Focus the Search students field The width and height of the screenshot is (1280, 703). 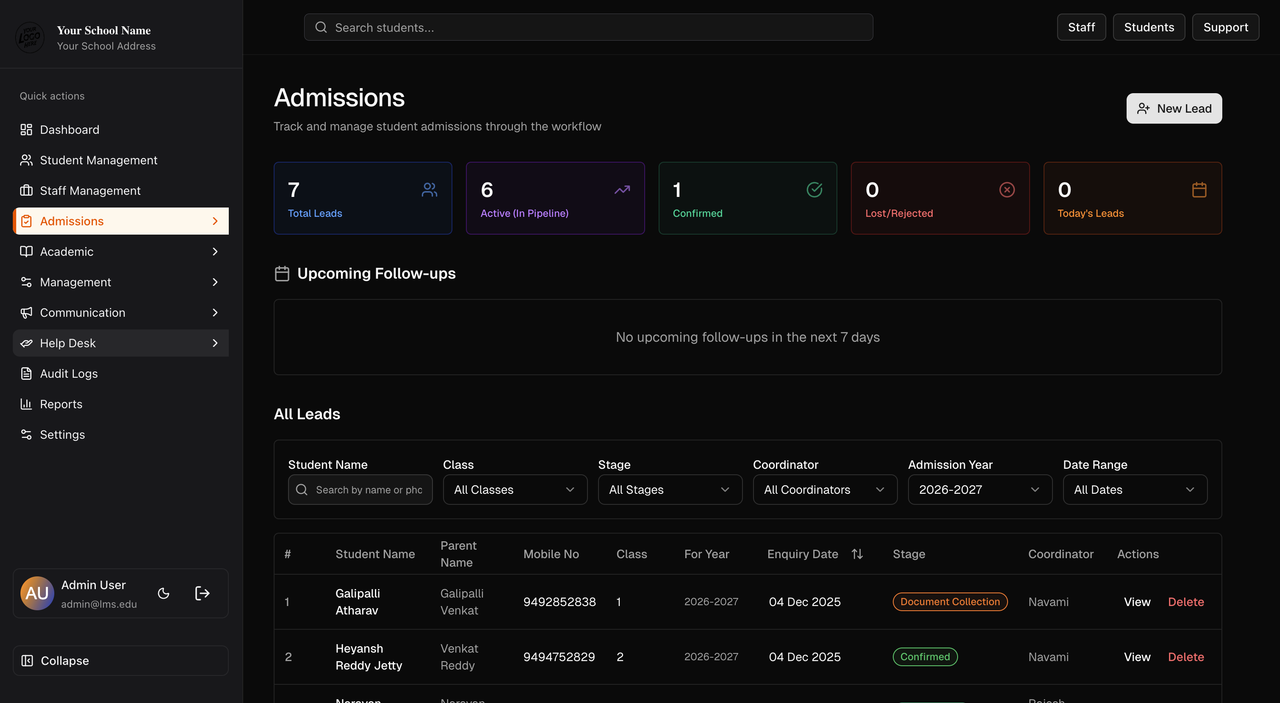click(x=589, y=27)
